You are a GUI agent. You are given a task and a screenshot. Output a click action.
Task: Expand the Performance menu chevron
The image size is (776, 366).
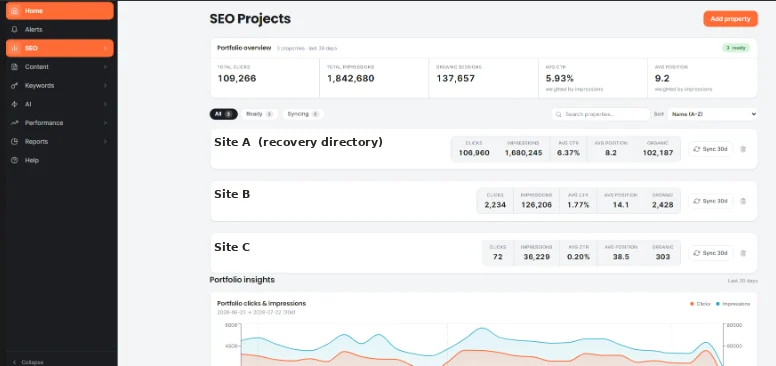click(x=105, y=123)
